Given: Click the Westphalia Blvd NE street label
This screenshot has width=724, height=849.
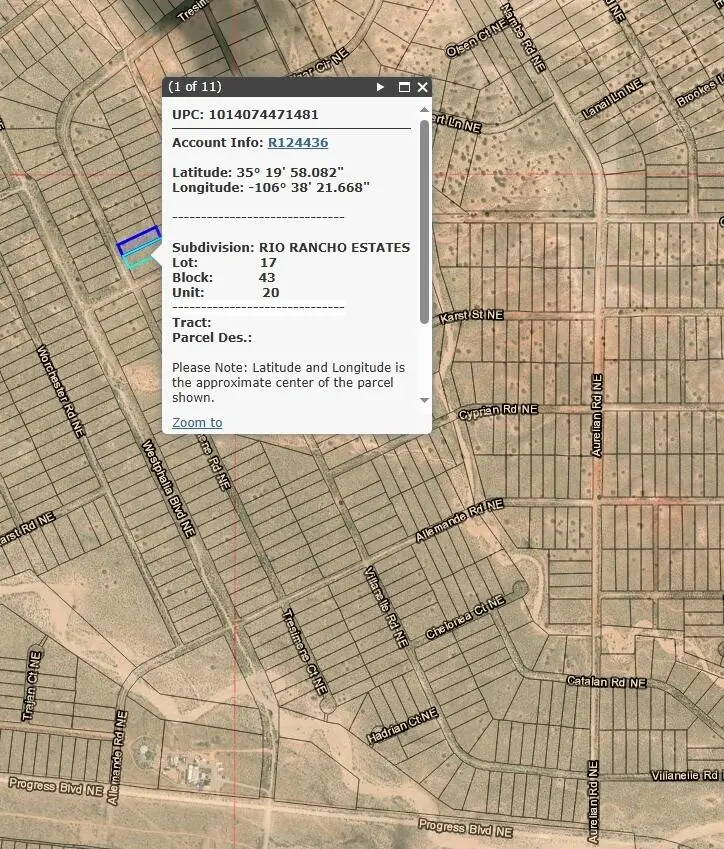Looking at the screenshot, I should click(x=167, y=489).
